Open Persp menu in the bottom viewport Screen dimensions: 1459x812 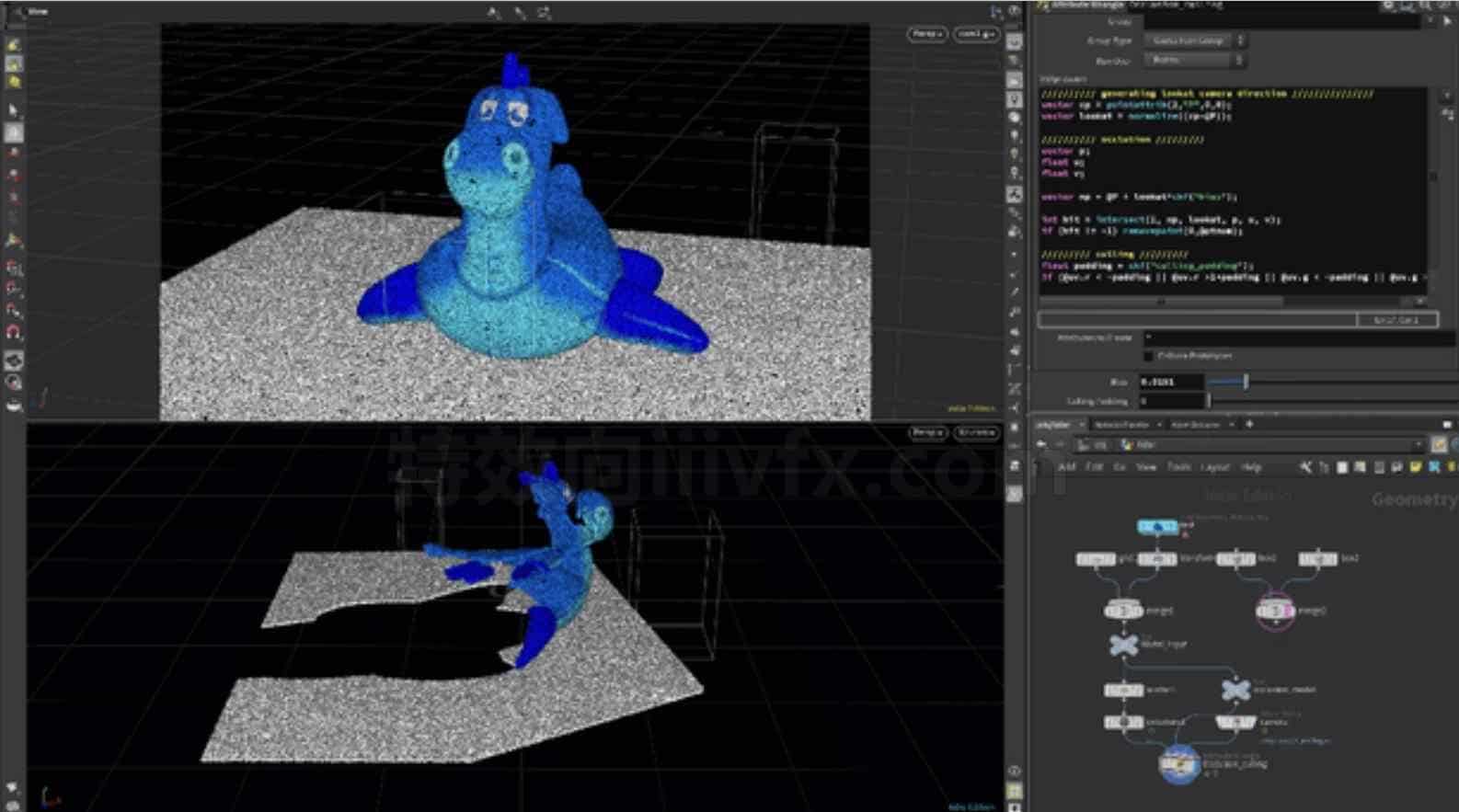[x=927, y=432]
